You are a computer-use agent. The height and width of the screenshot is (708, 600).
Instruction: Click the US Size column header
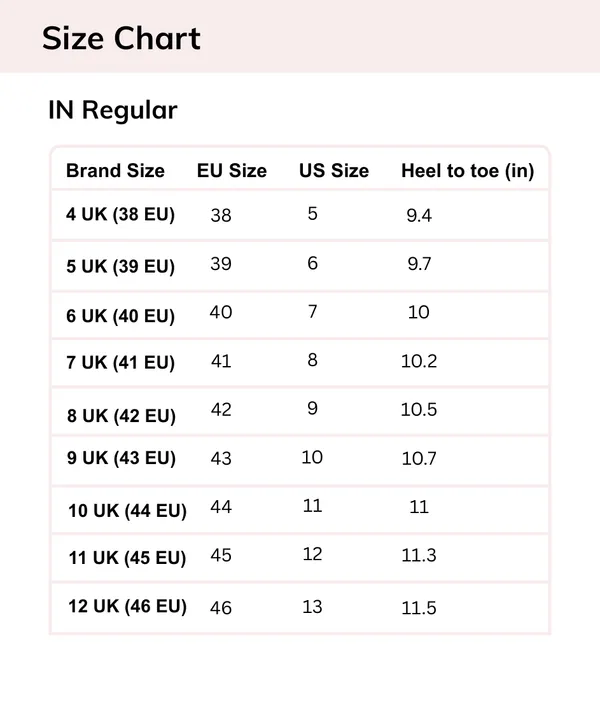(334, 171)
